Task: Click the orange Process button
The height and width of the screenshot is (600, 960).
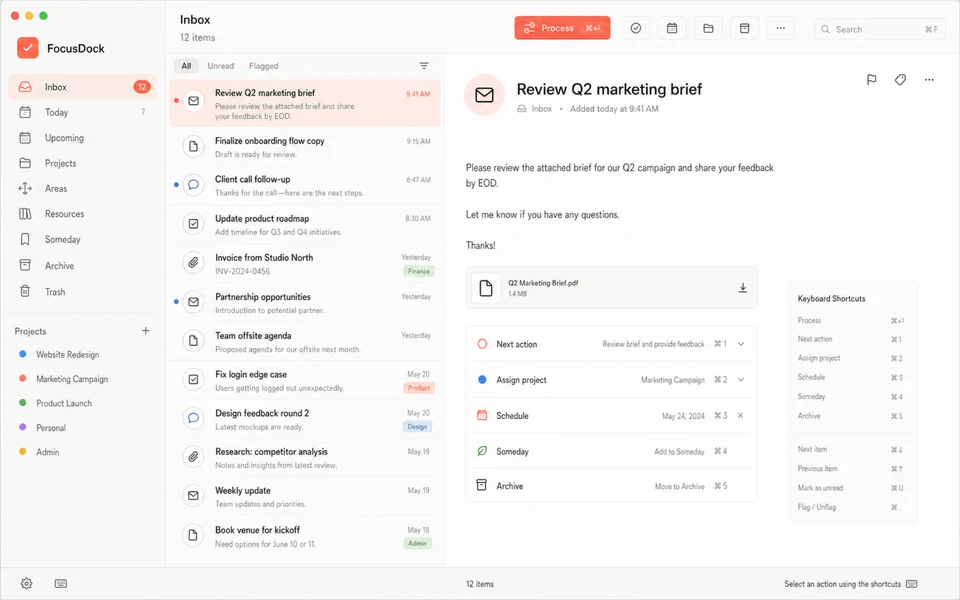Action: (x=562, y=28)
